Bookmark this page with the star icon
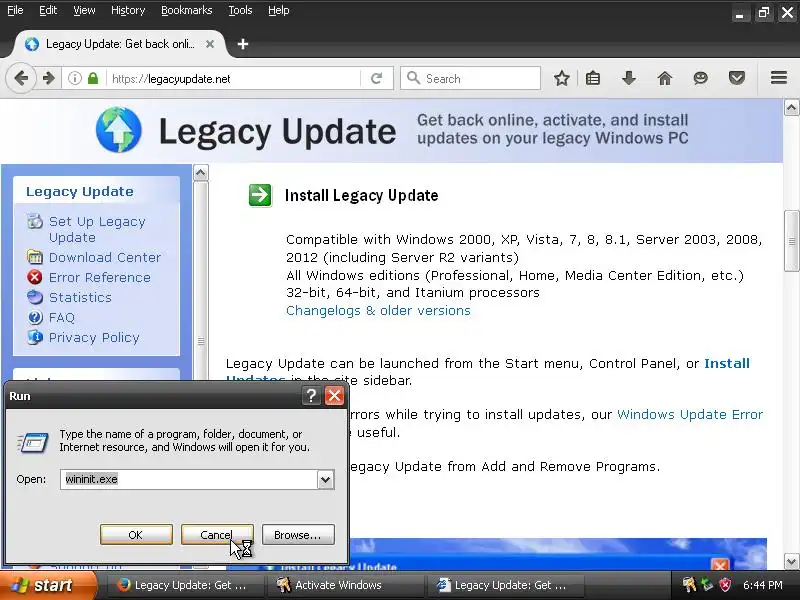This screenshot has height=600, width=800. click(x=561, y=79)
